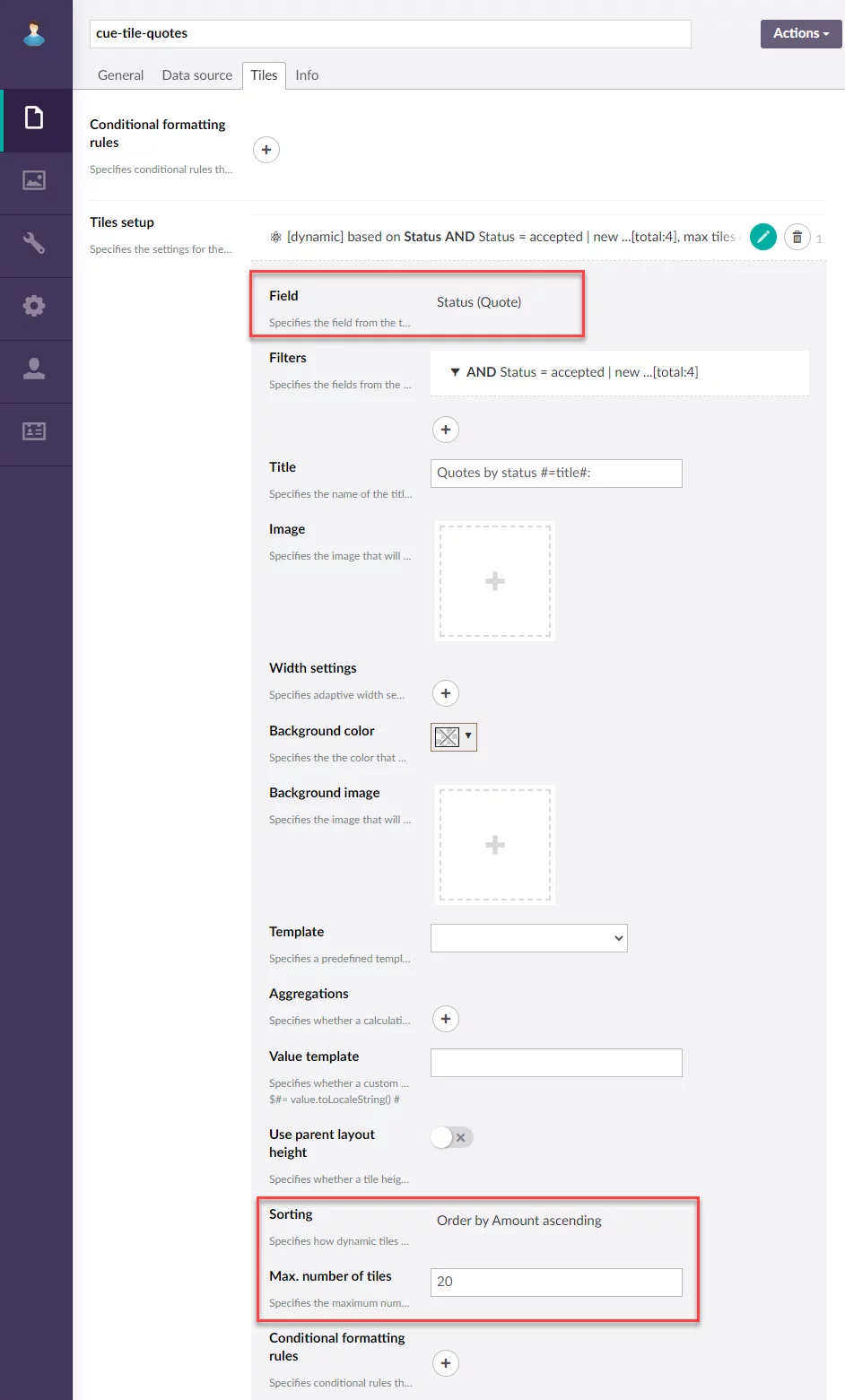Collapse the AND Status filter triangle

pos(455,372)
